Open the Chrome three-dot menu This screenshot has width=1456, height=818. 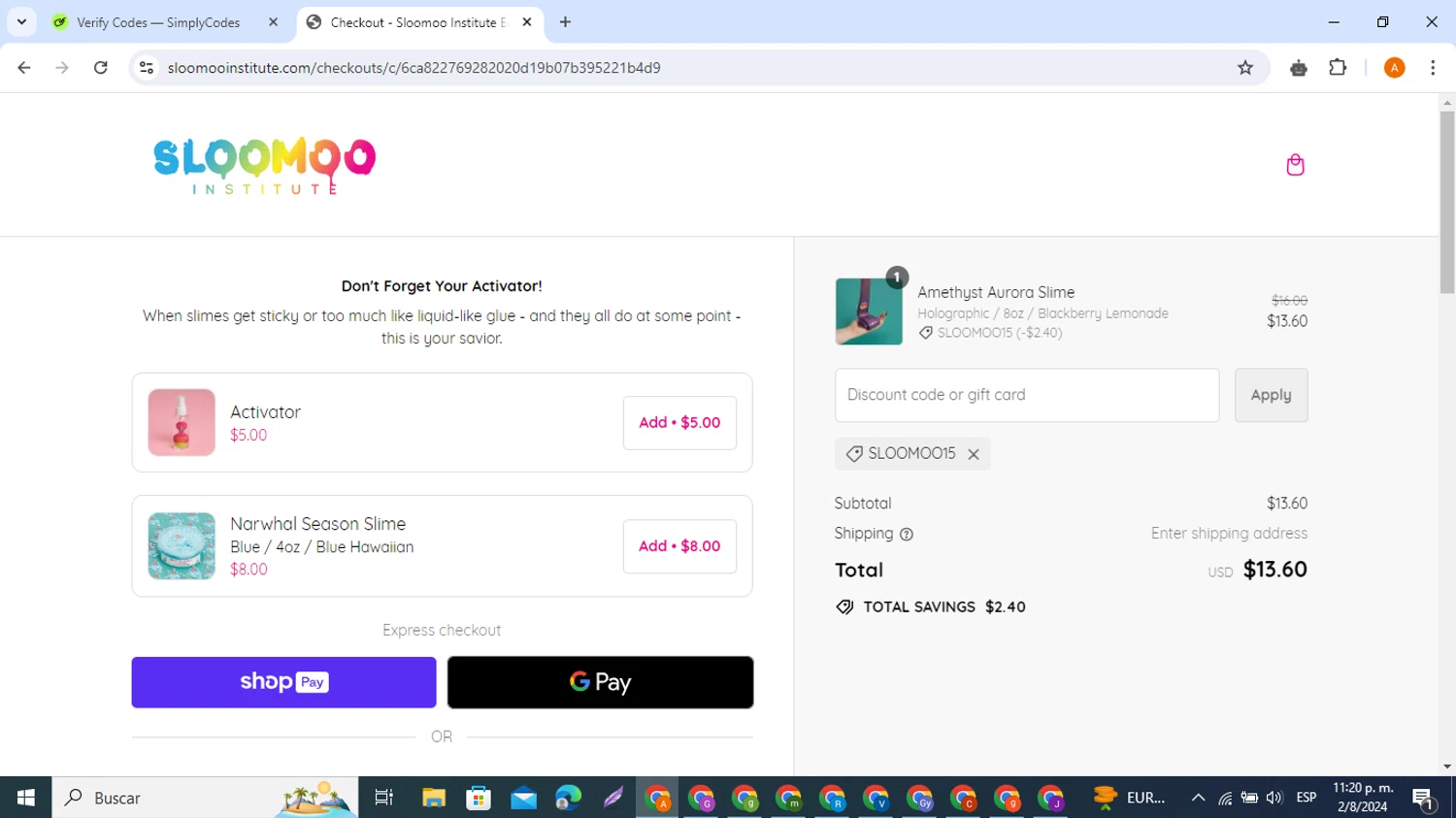pos(1433,68)
